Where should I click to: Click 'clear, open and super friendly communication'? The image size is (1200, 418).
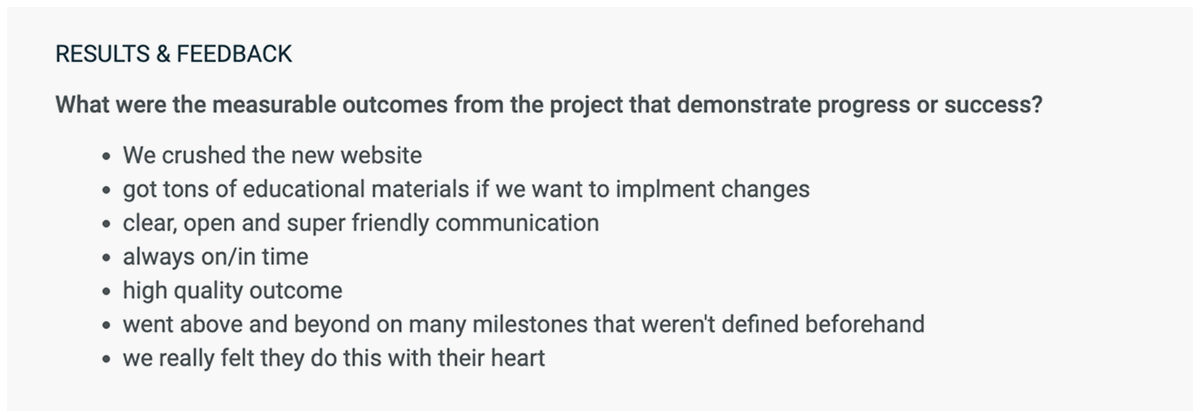(361, 223)
